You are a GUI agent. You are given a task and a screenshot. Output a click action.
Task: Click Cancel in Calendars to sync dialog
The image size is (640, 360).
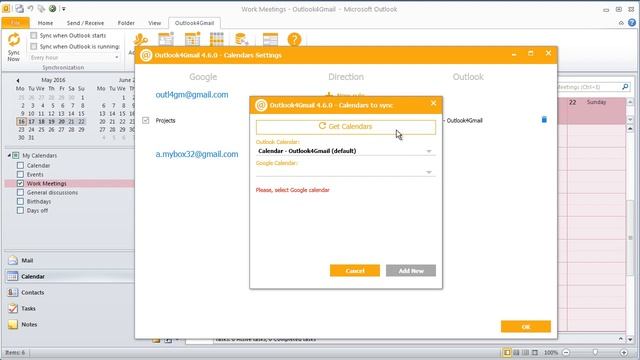point(355,271)
